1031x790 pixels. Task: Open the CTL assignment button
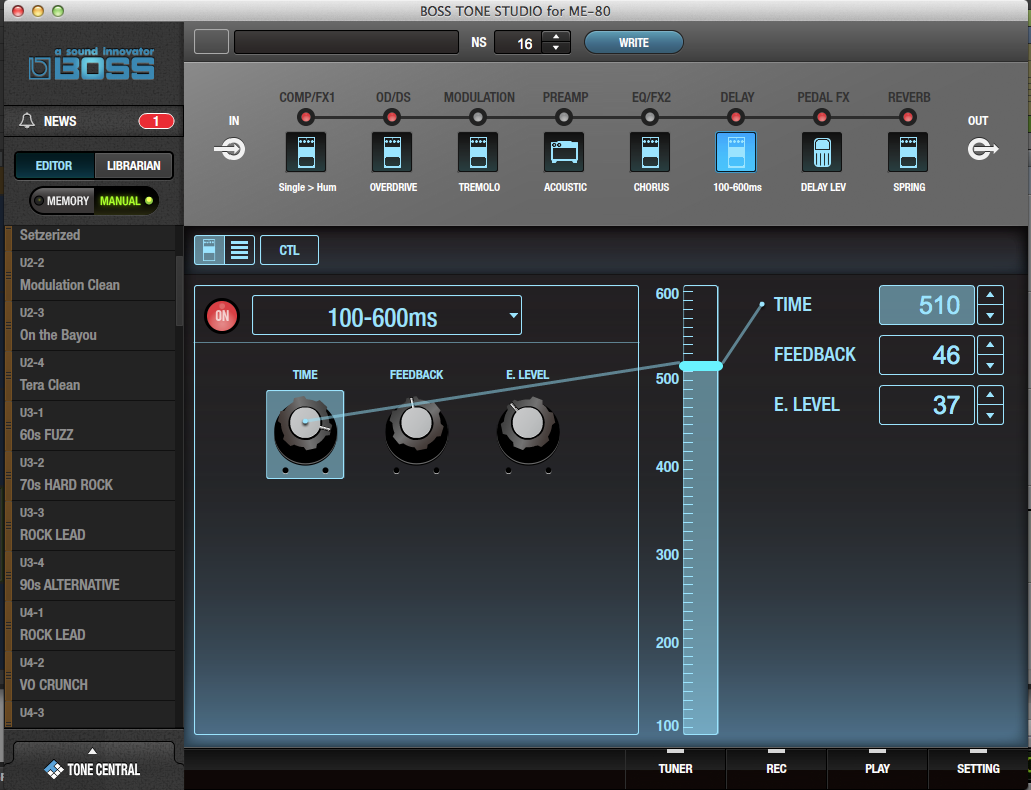pyautogui.click(x=289, y=250)
